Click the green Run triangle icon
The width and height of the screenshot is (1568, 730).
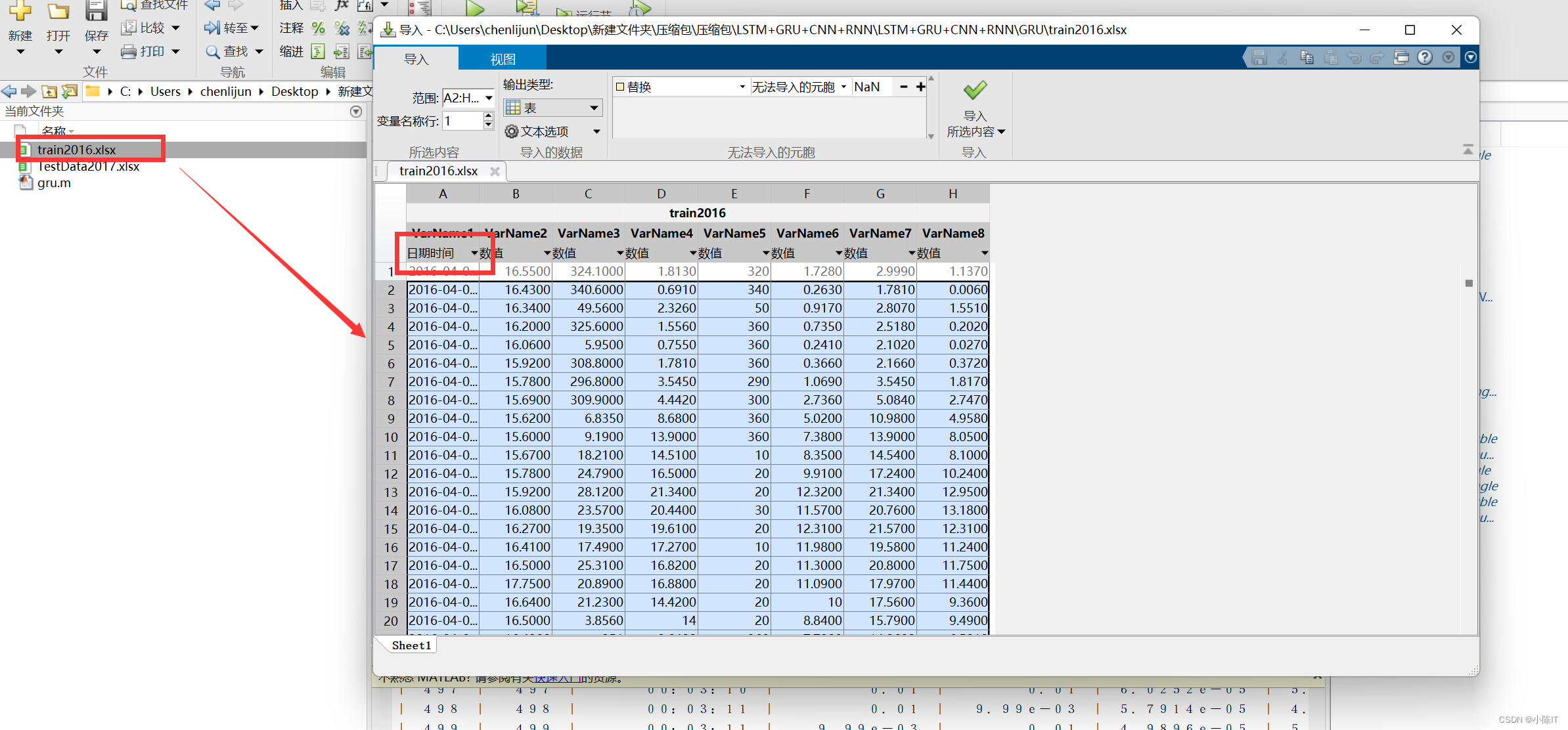tap(475, 8)
